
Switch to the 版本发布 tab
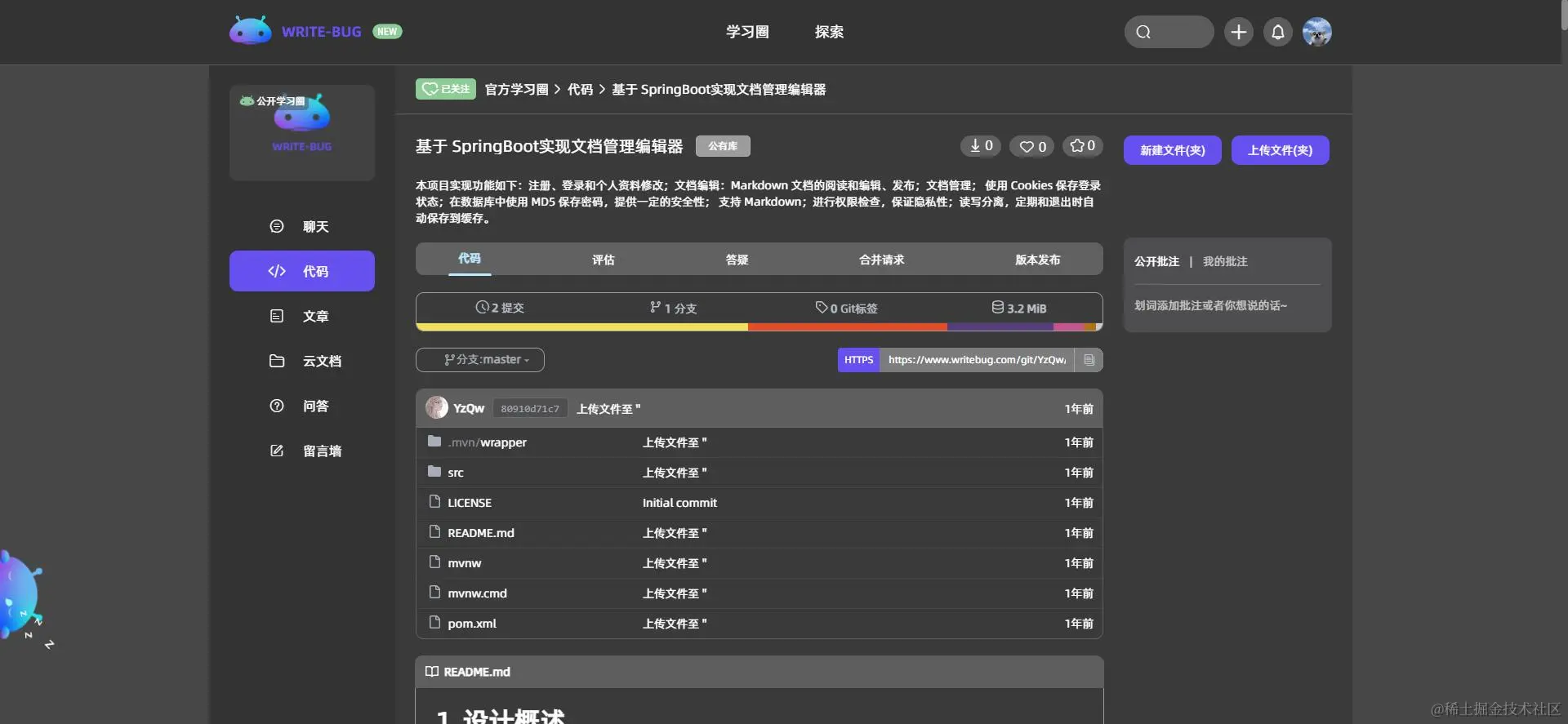click(1038, 260)
